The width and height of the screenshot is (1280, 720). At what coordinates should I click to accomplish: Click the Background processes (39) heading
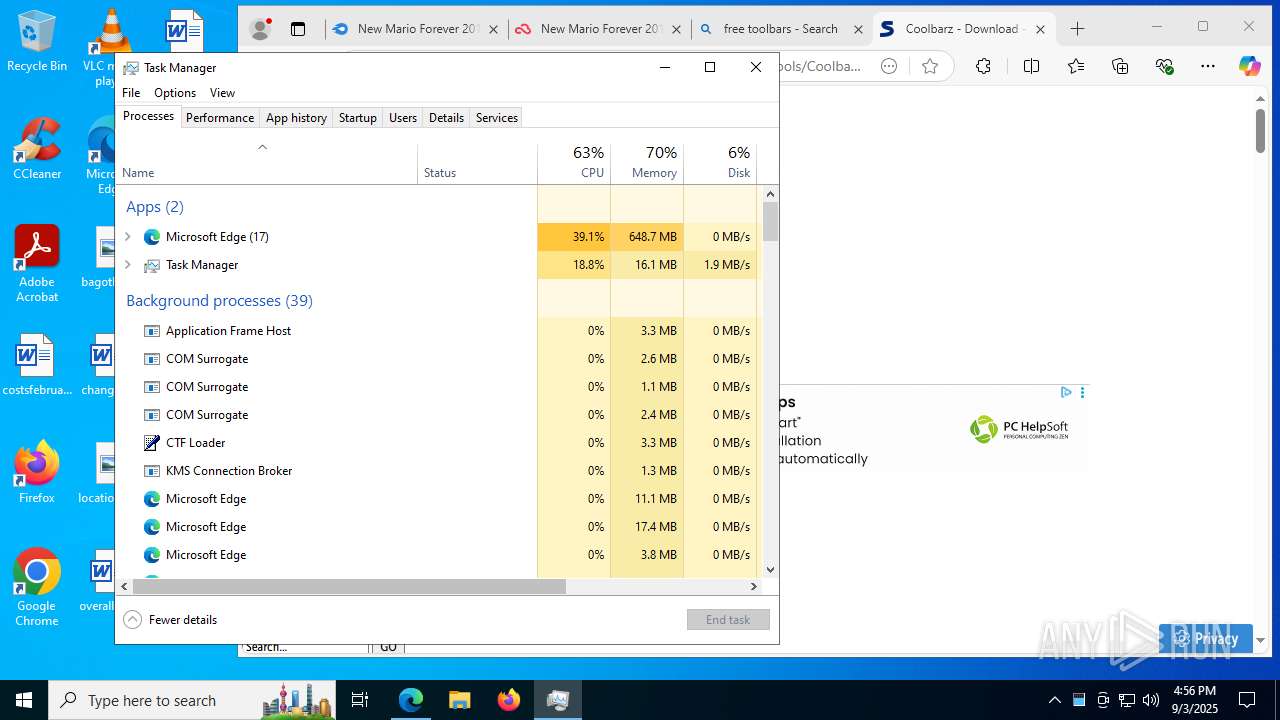(x=219, y=301)
